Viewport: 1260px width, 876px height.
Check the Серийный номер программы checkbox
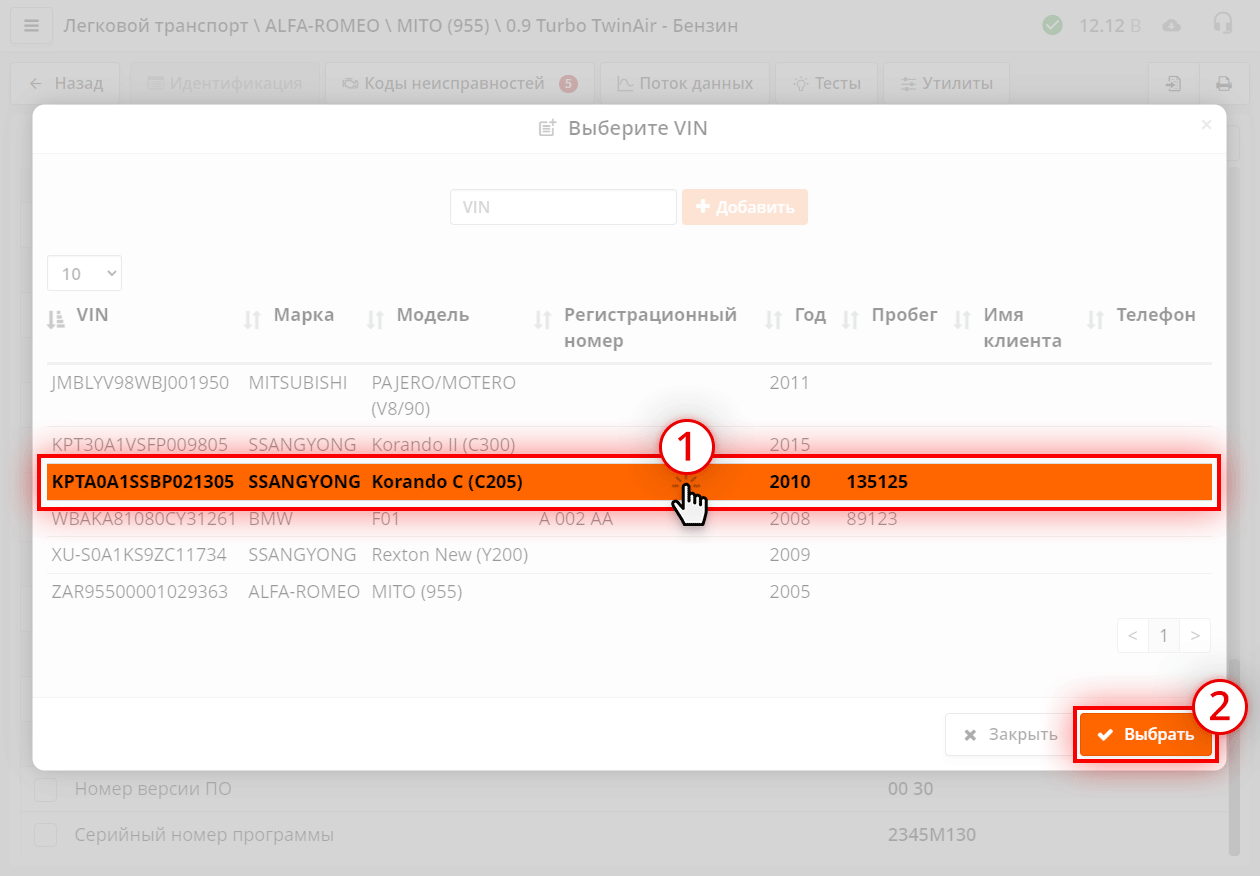pos(45,834)
